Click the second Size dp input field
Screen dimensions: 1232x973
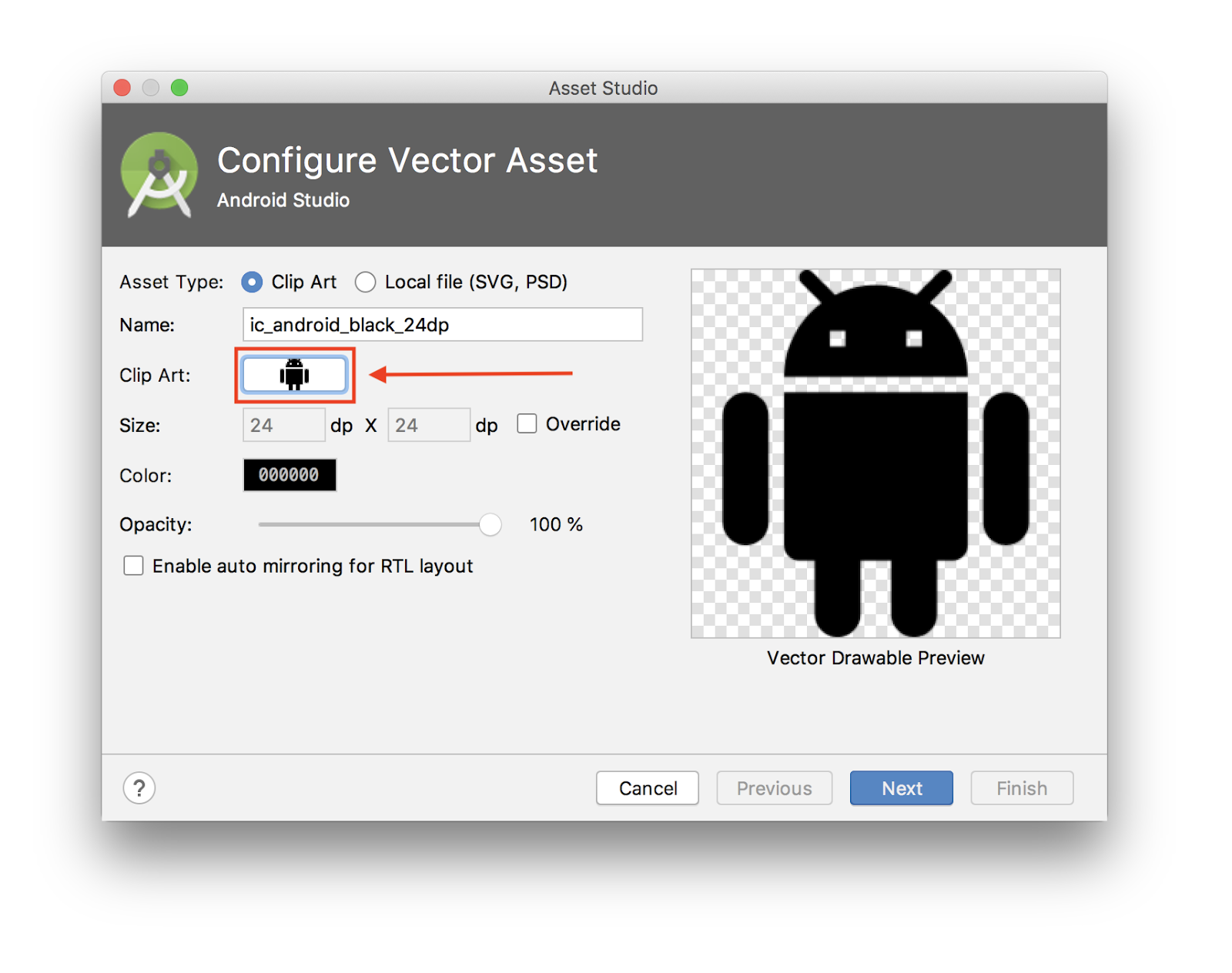(x=428, y=424)
